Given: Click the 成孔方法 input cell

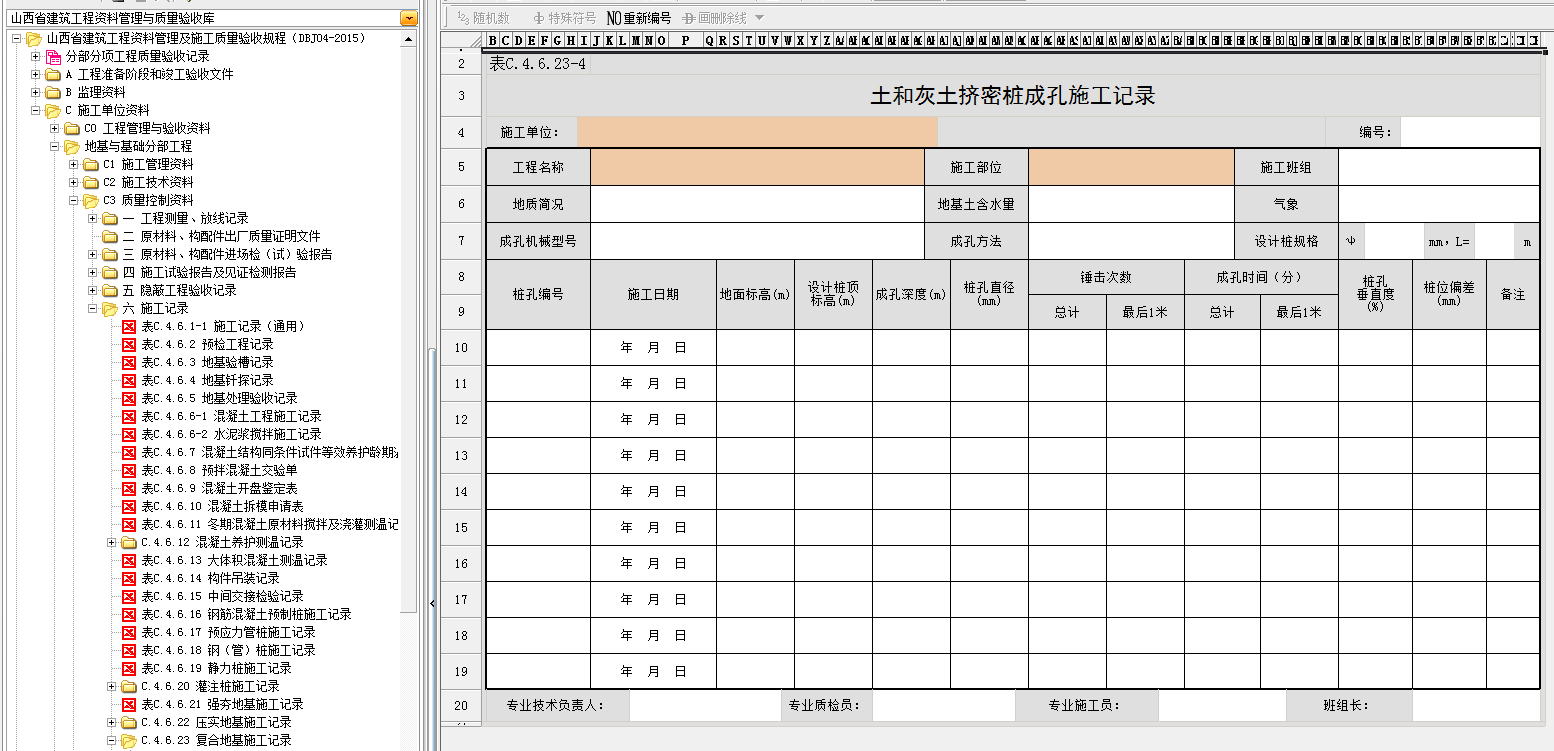Looking at the screenshot, I should (1131, 241).
